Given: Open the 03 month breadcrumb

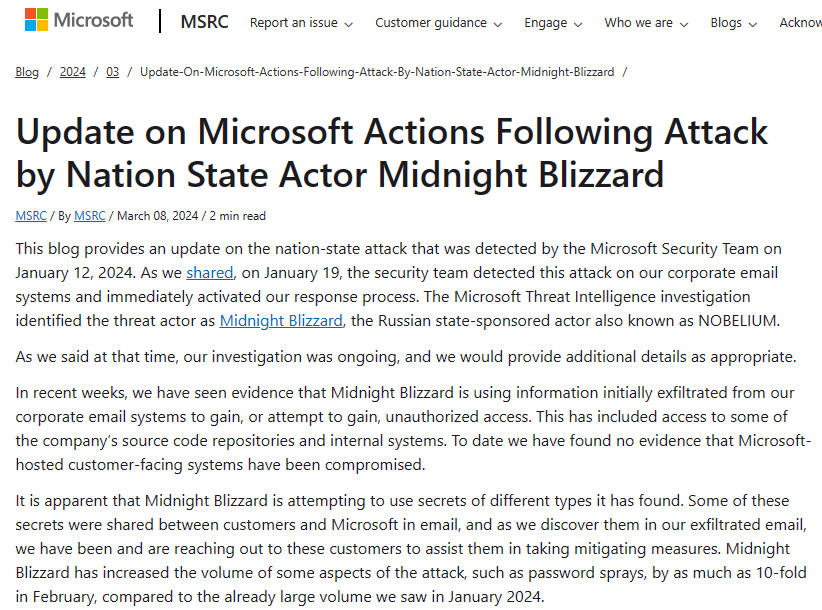Looking at the screenshot, I should (113, 72).
